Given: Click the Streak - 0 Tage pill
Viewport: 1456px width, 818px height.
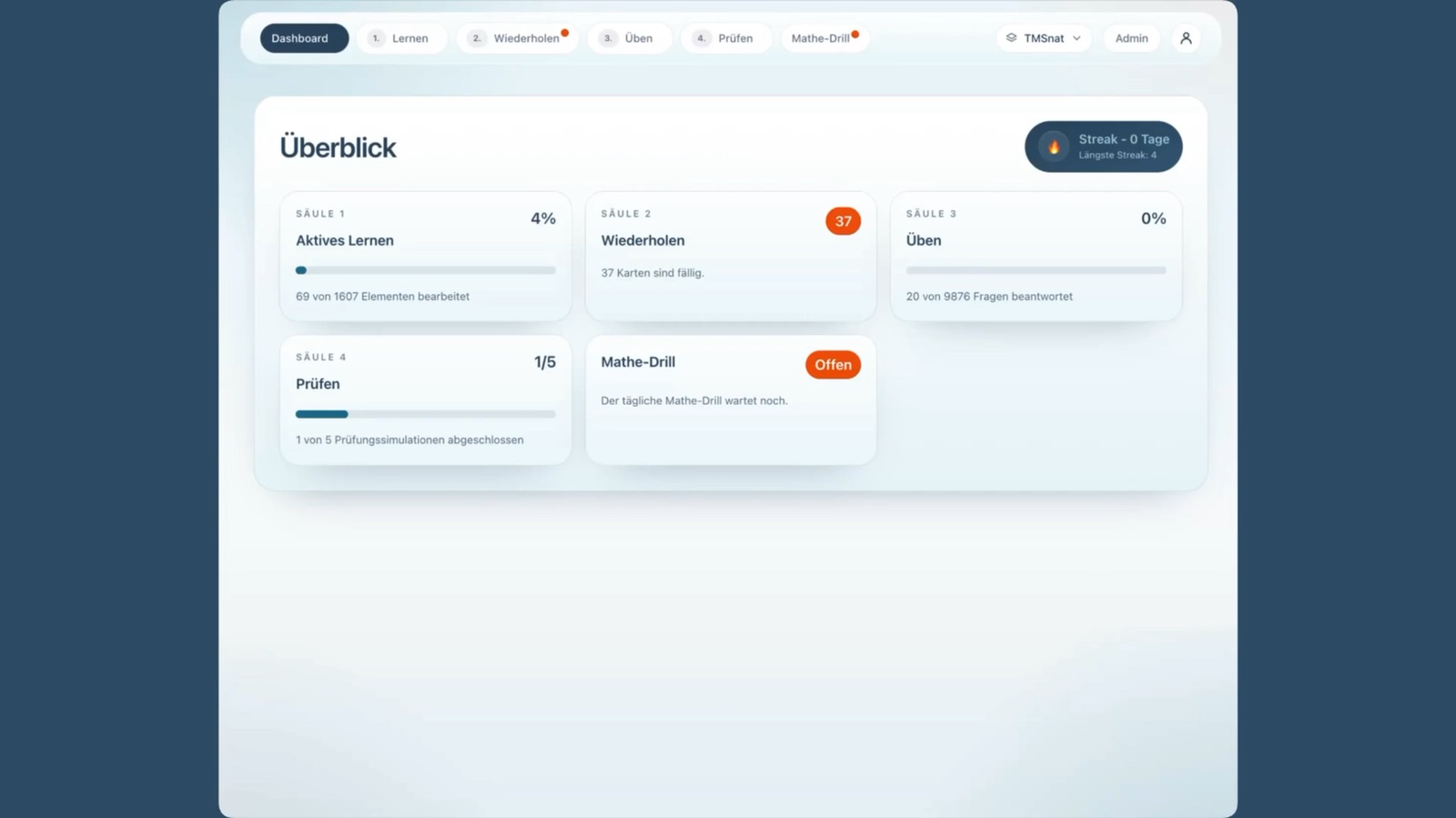Looking at the screenshot, I should [x=1104, y=146].
